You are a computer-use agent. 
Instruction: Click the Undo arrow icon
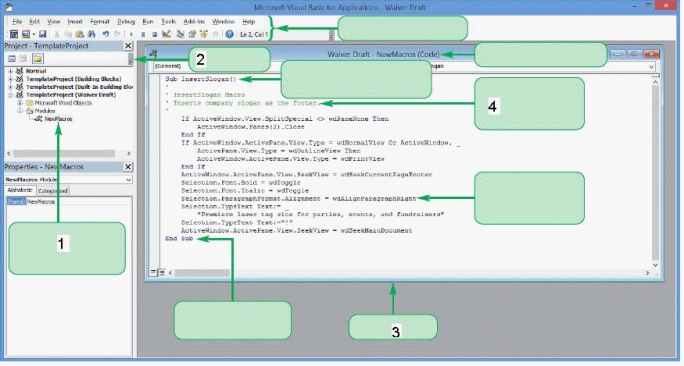point(106,34)
